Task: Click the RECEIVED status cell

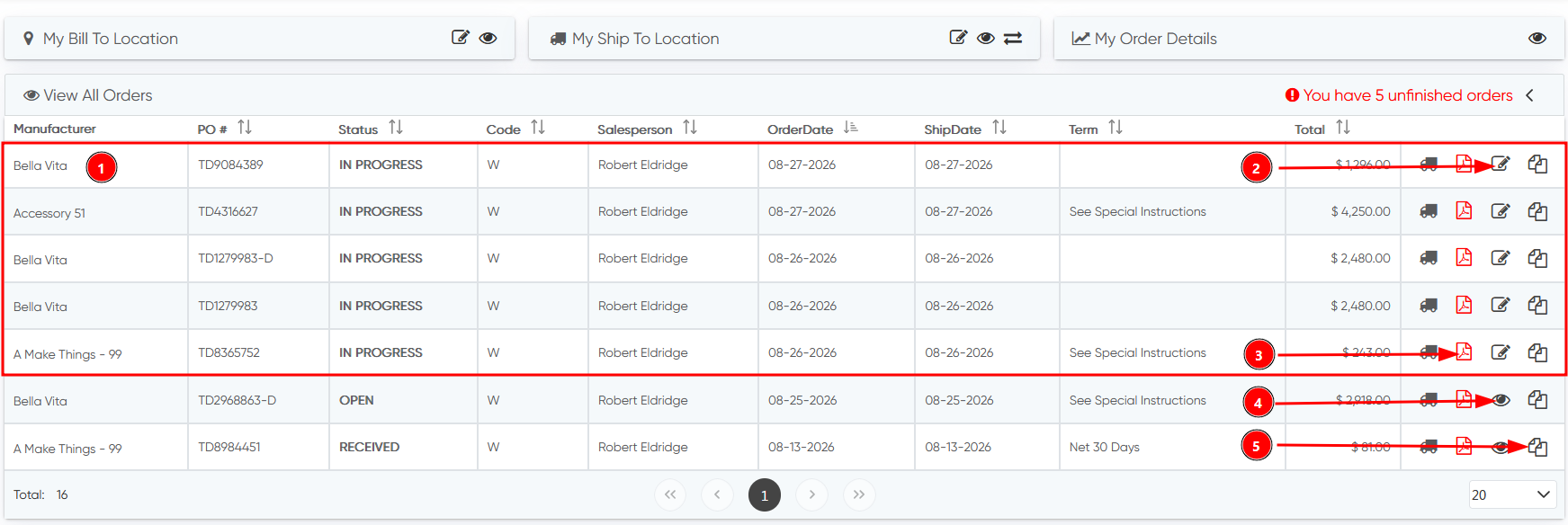Action: coord(369,447)
